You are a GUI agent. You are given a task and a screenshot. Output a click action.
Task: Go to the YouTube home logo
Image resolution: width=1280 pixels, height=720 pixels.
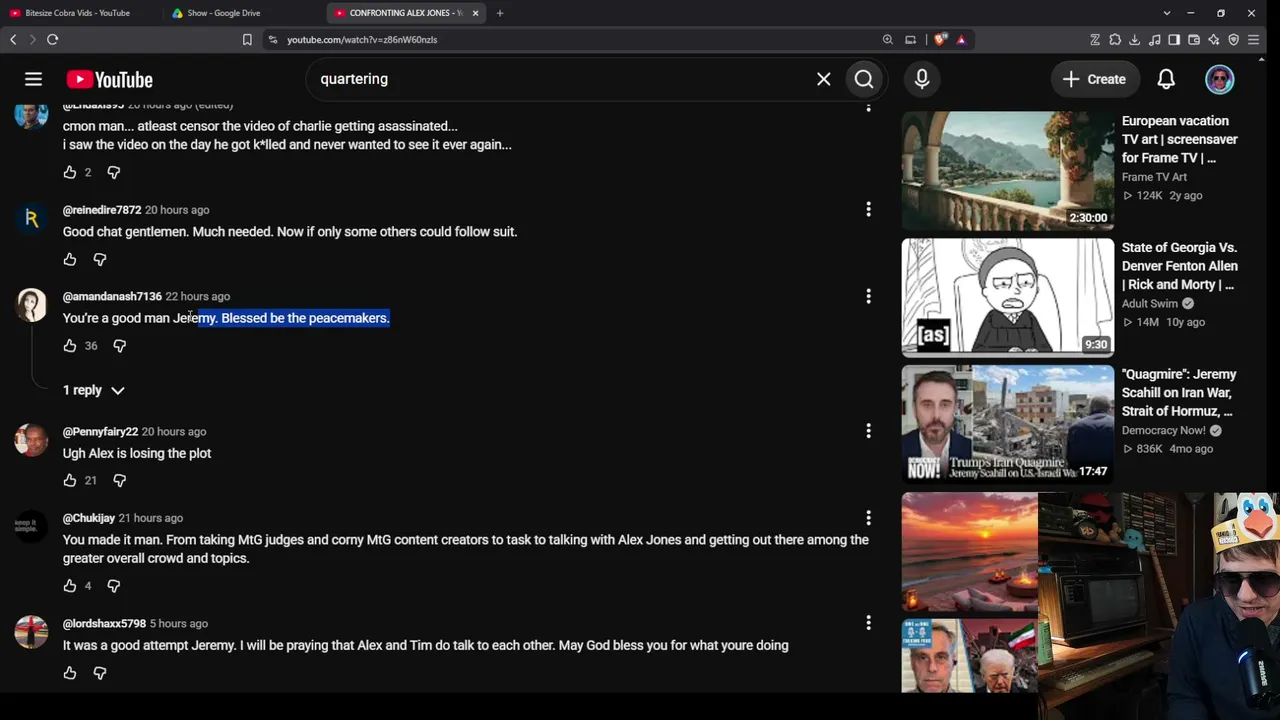tap(110, 80)
